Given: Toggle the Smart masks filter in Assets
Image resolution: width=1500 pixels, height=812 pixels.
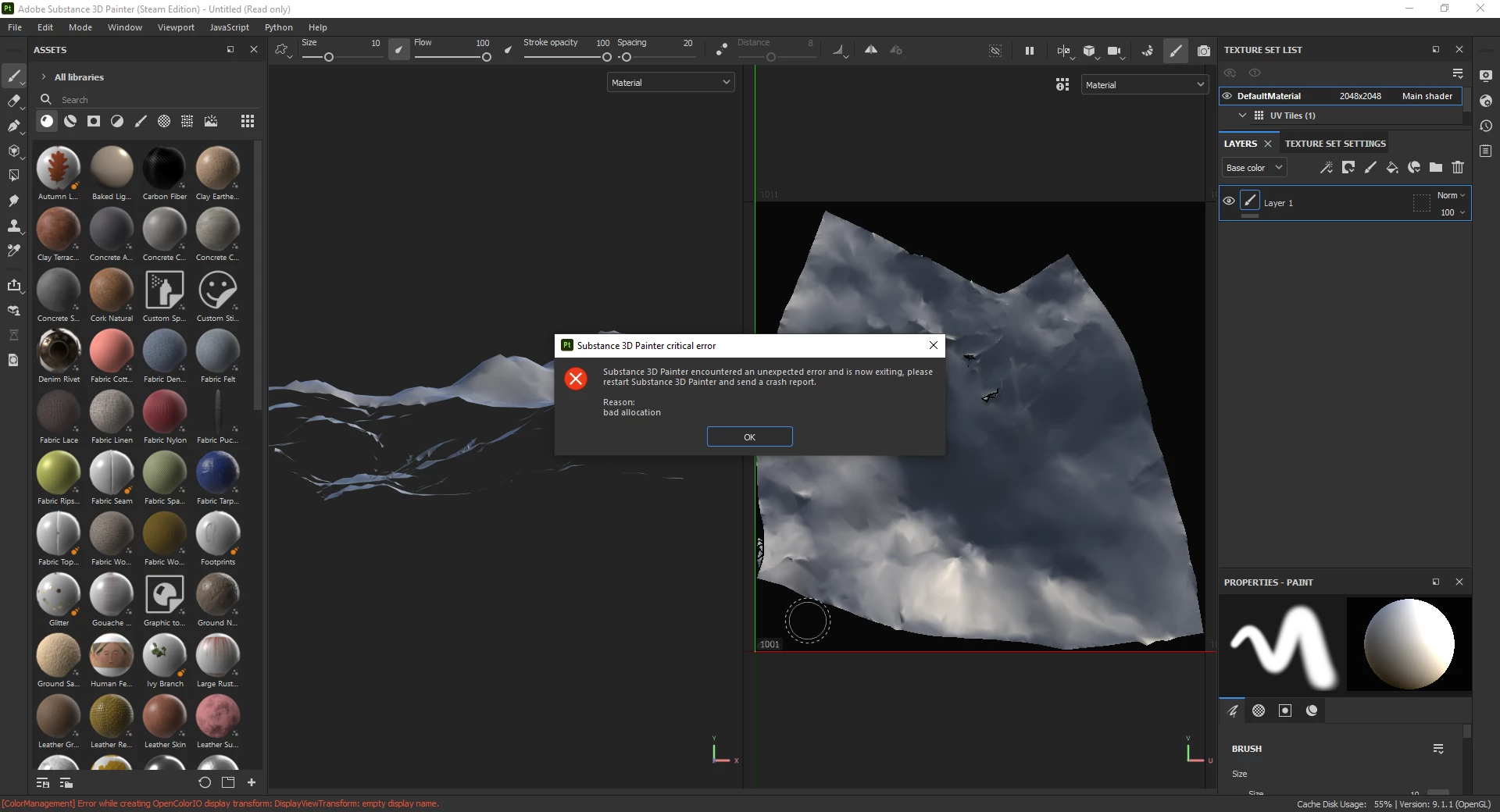Looking at the screenshot, I should pos(94,121).
